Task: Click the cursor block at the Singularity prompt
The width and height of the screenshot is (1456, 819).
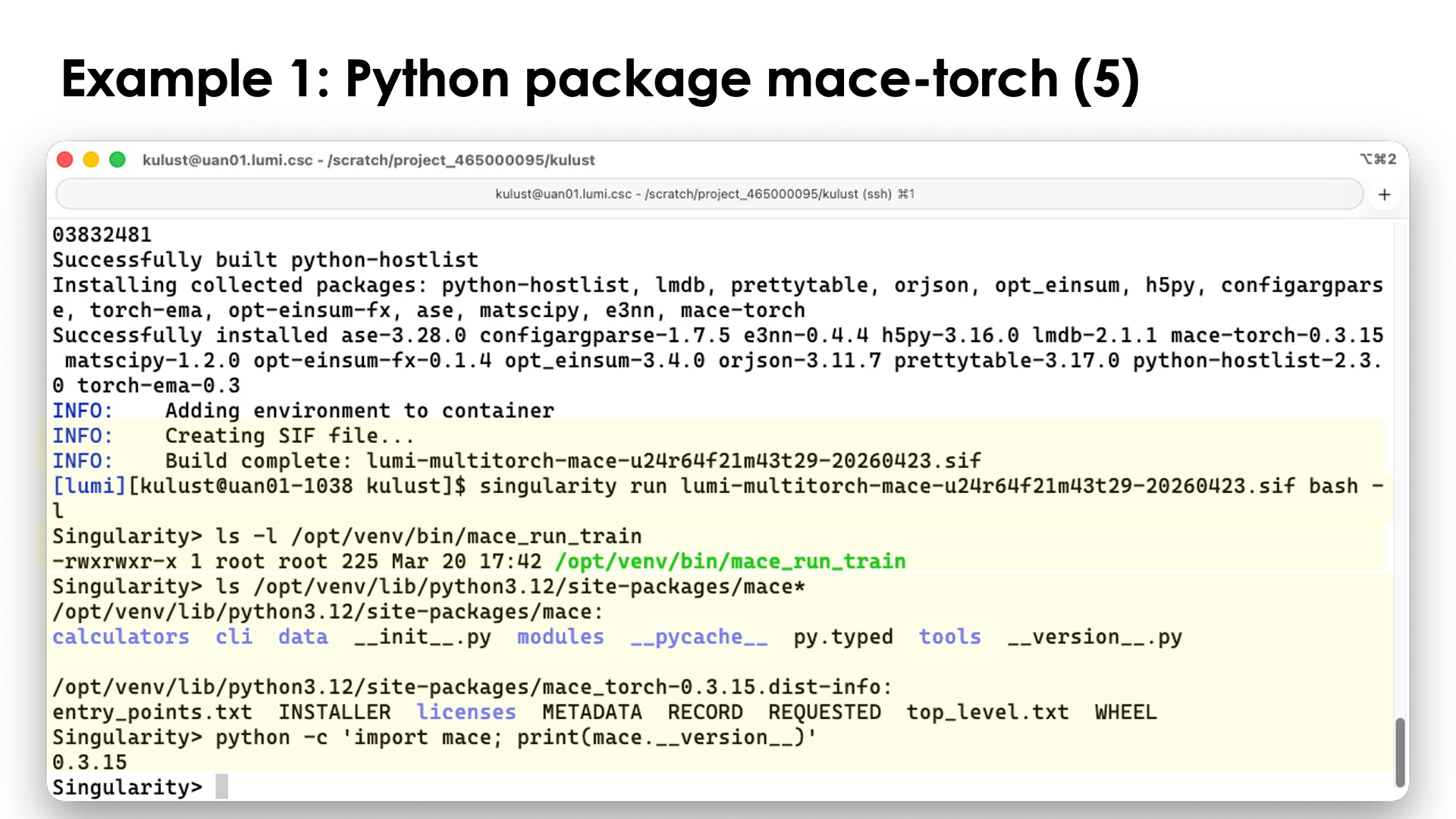Action: pyautogui.click(x=222, y=786)
